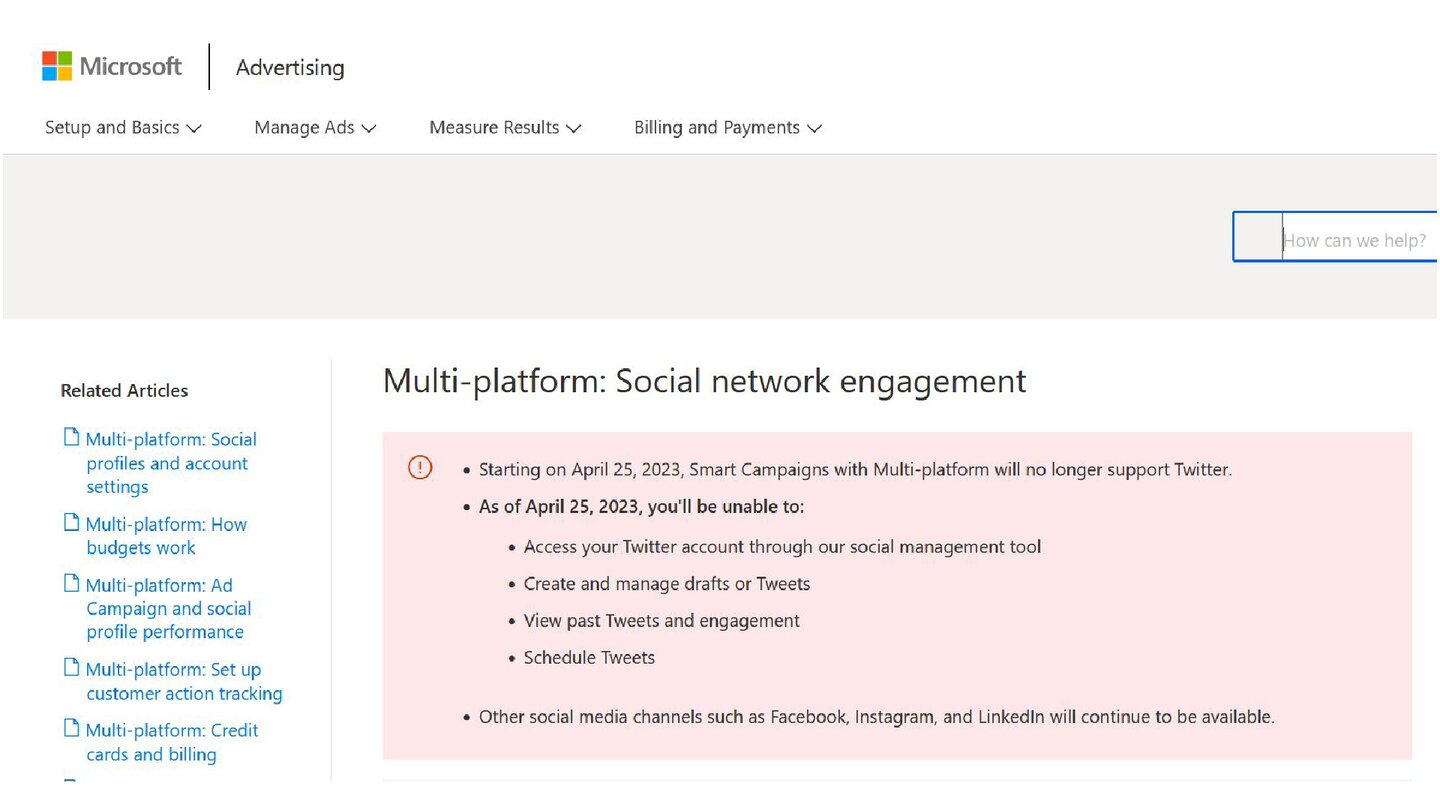Screen dimensions: 1440x810
Task: Expand the Setup and Basics menu
Action: coord(123,128)
